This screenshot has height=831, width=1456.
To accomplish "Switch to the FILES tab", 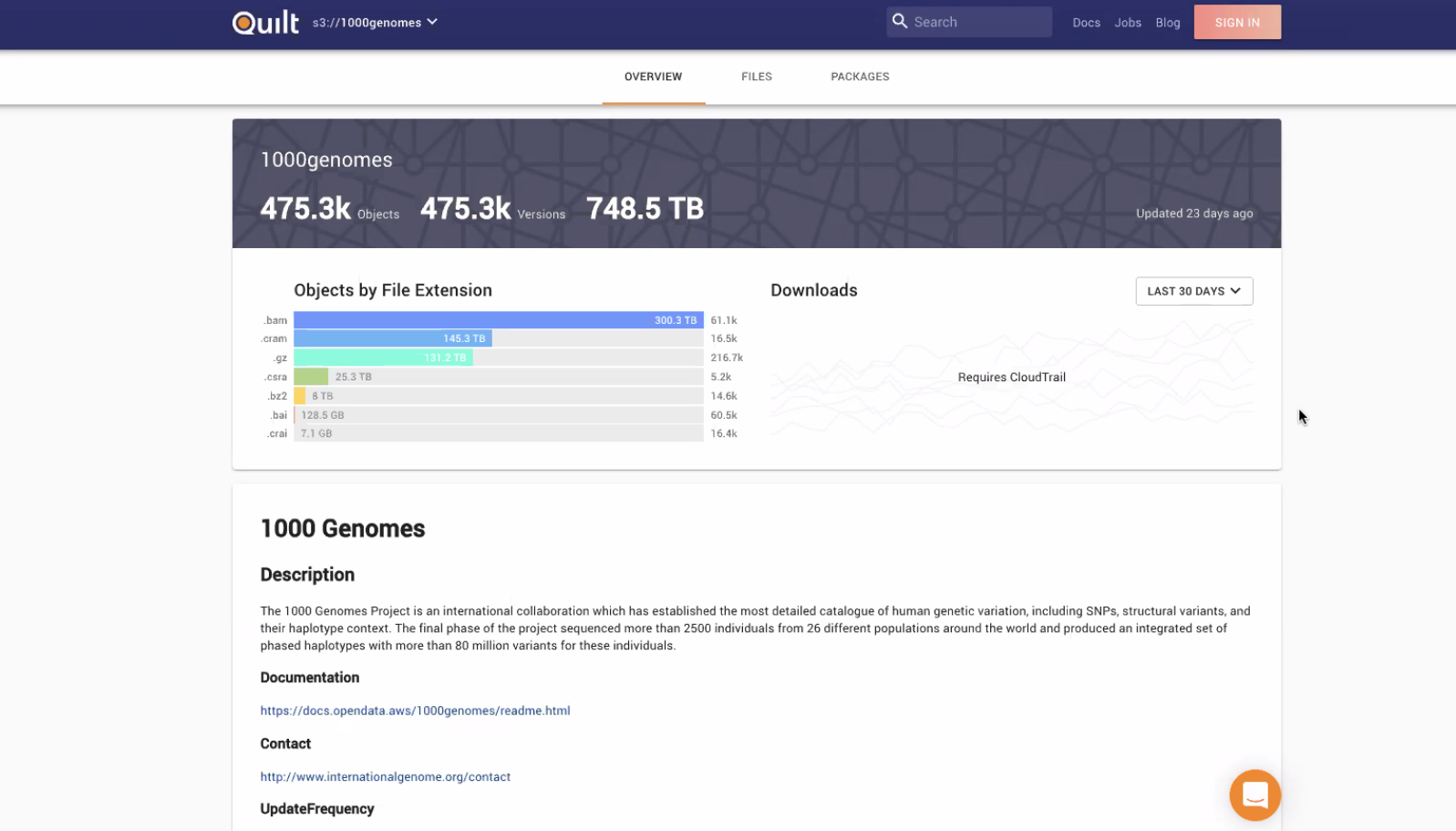I will click(757, 77).
